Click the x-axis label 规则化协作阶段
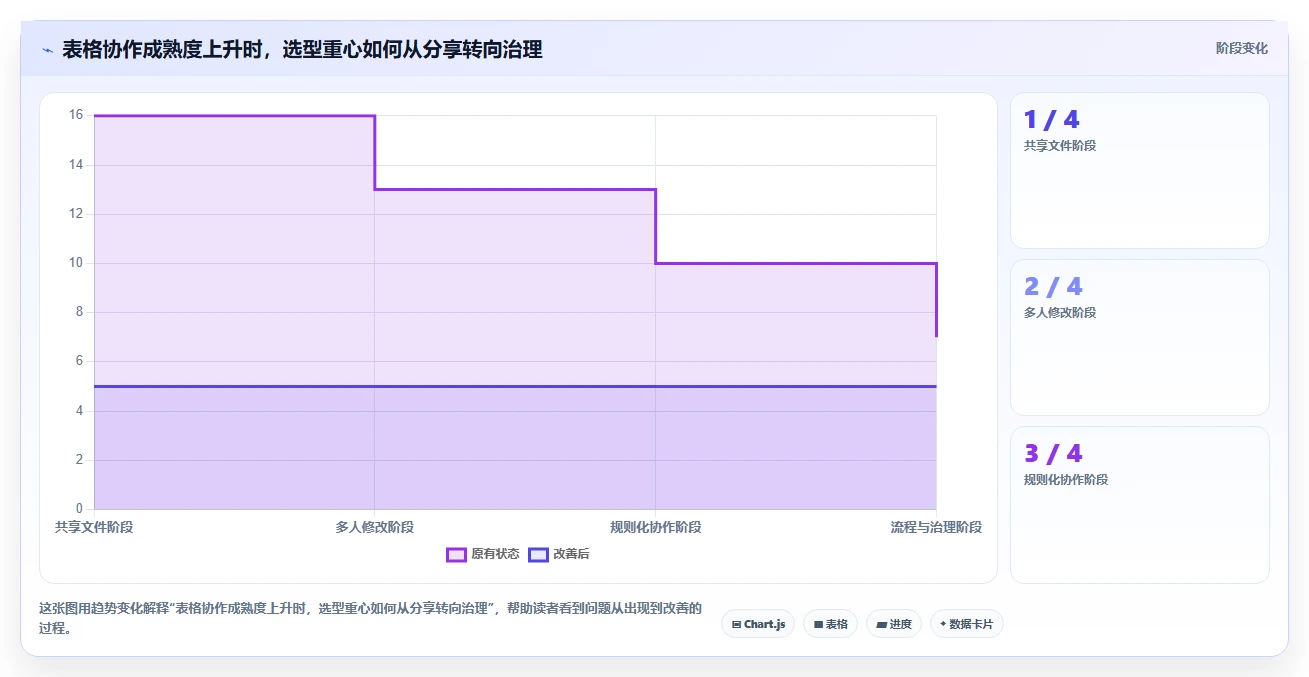Viewport: 1309px width, 677px height. click(x=656, y=527)
